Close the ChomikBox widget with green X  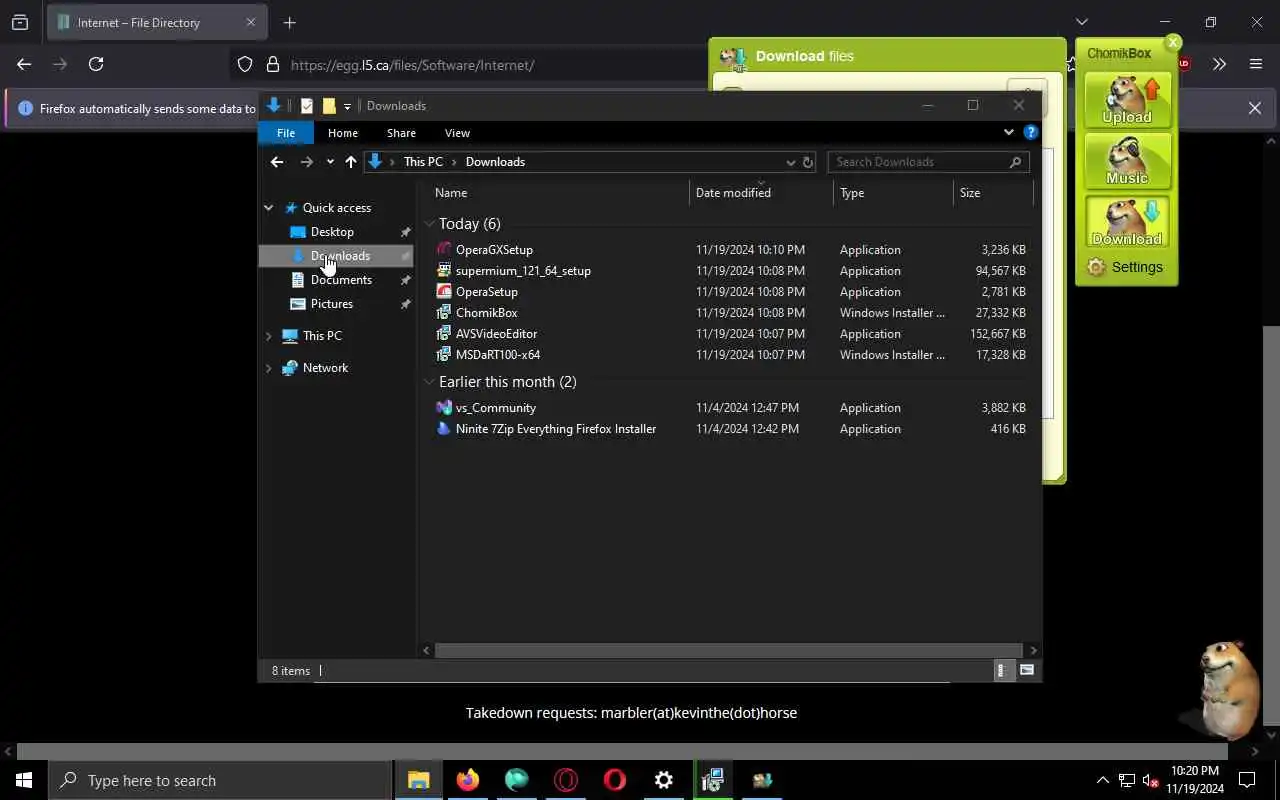1173,42
